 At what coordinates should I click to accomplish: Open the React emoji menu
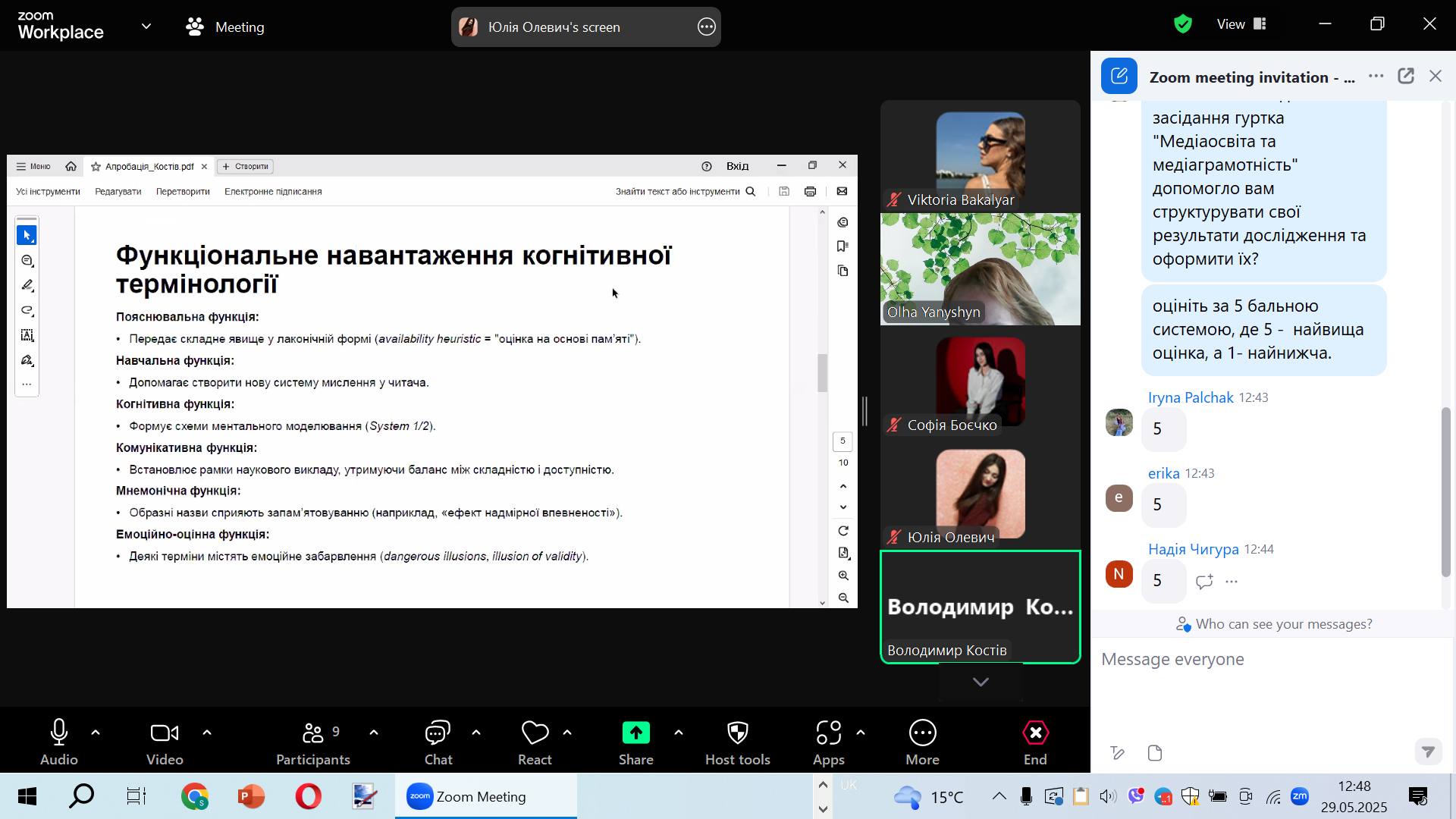pyautogui.click(x=535, y=742)
